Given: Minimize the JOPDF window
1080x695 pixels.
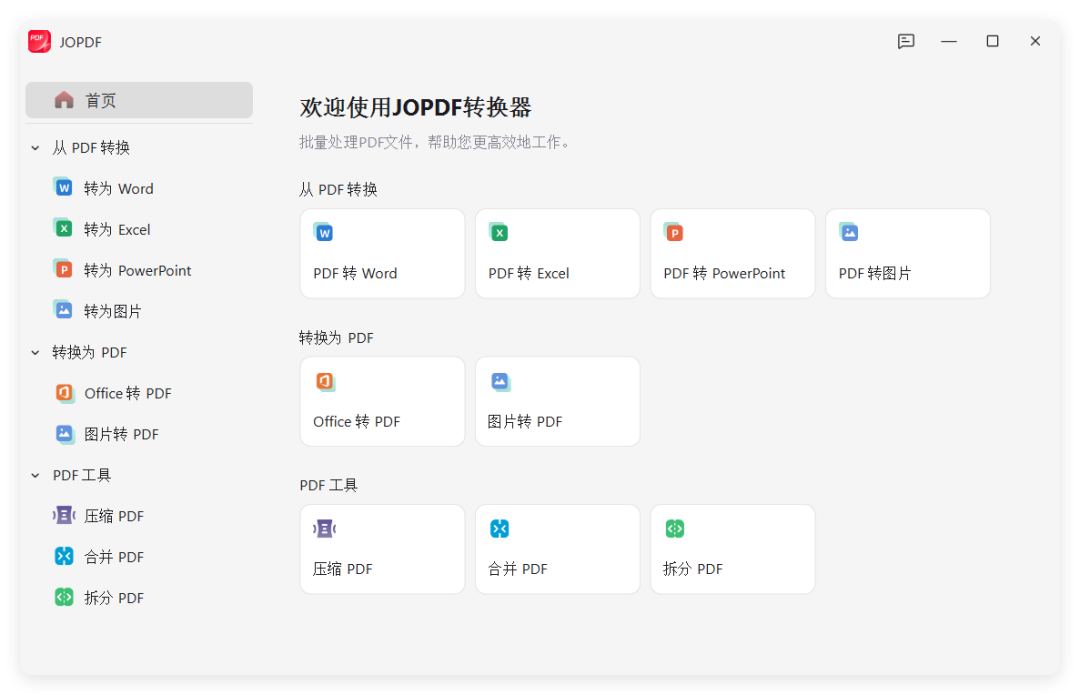Looking at the screenshot, I should pyautogui.click(x=949, y=41).
